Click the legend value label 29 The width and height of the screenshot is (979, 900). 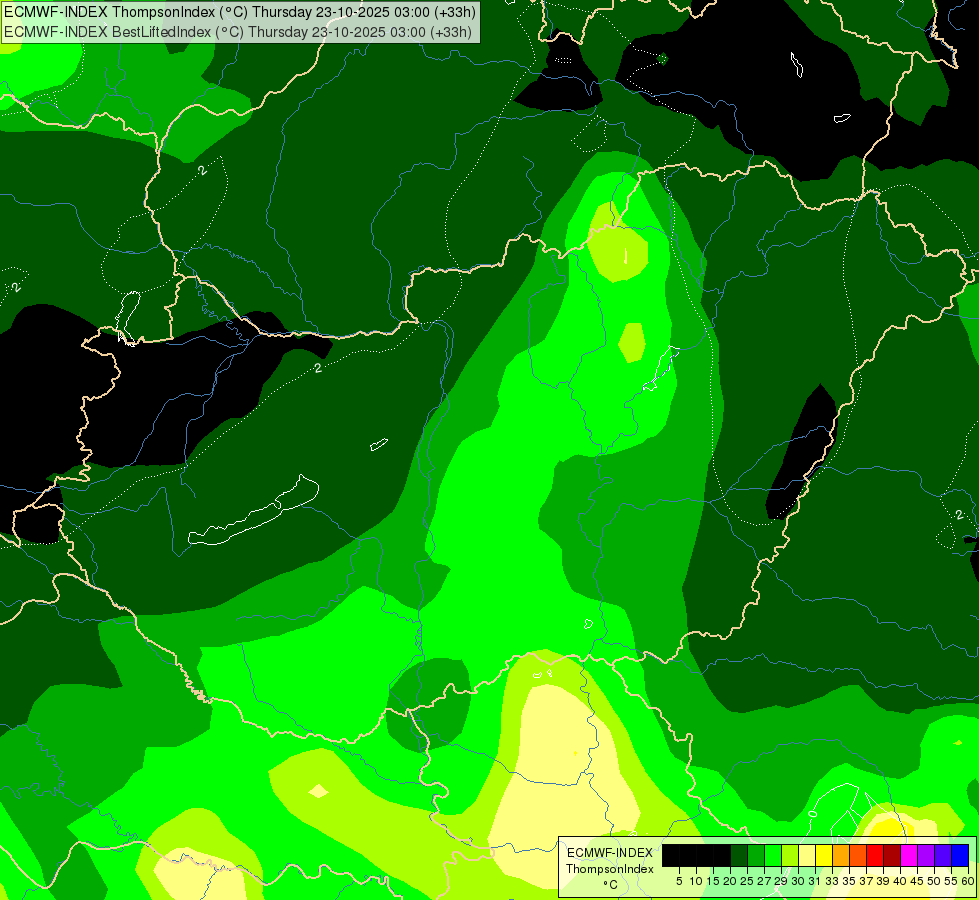click(x=781, y=881)
